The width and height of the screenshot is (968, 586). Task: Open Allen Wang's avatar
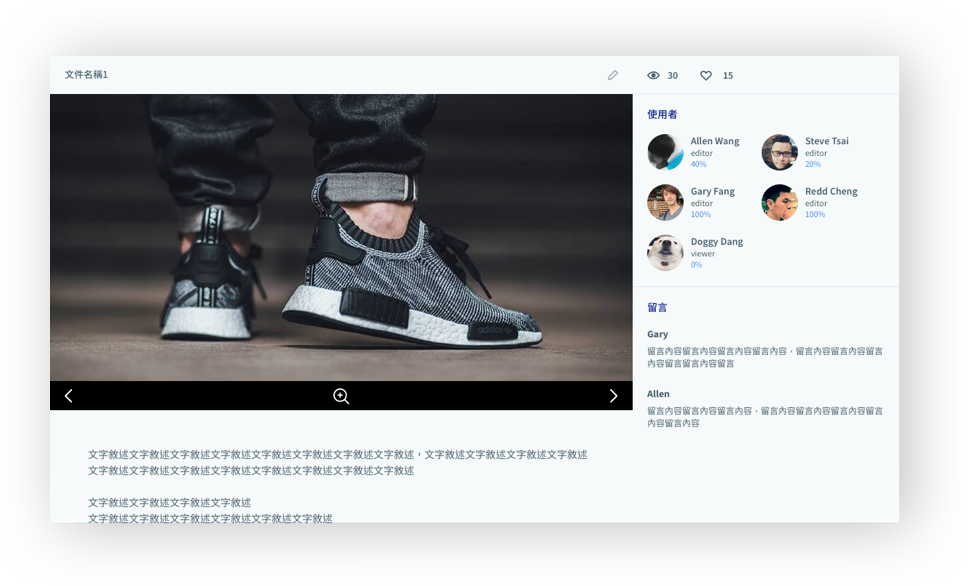[x=665, y=152]
